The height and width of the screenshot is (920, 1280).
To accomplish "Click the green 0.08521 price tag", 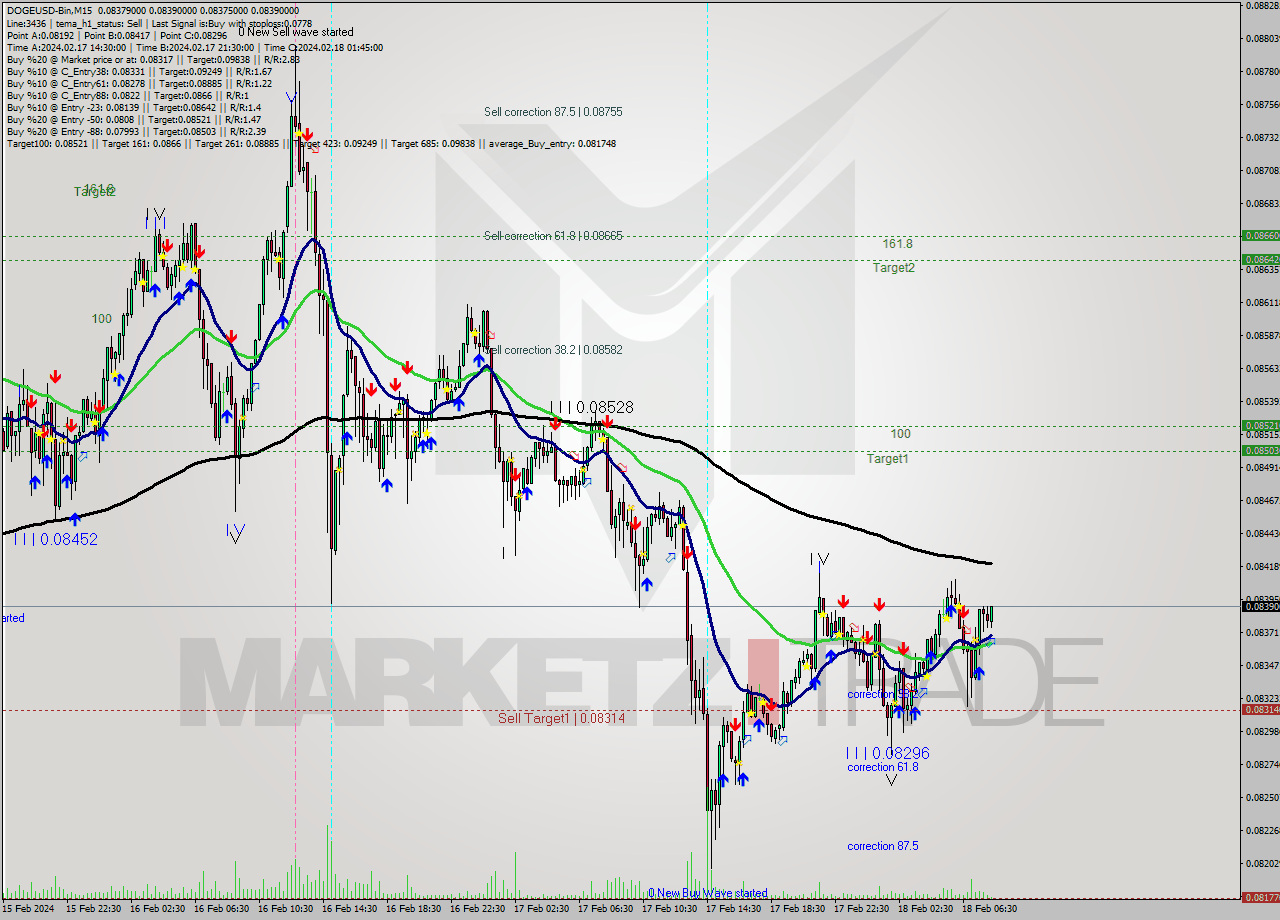I will click(1260, 425).
